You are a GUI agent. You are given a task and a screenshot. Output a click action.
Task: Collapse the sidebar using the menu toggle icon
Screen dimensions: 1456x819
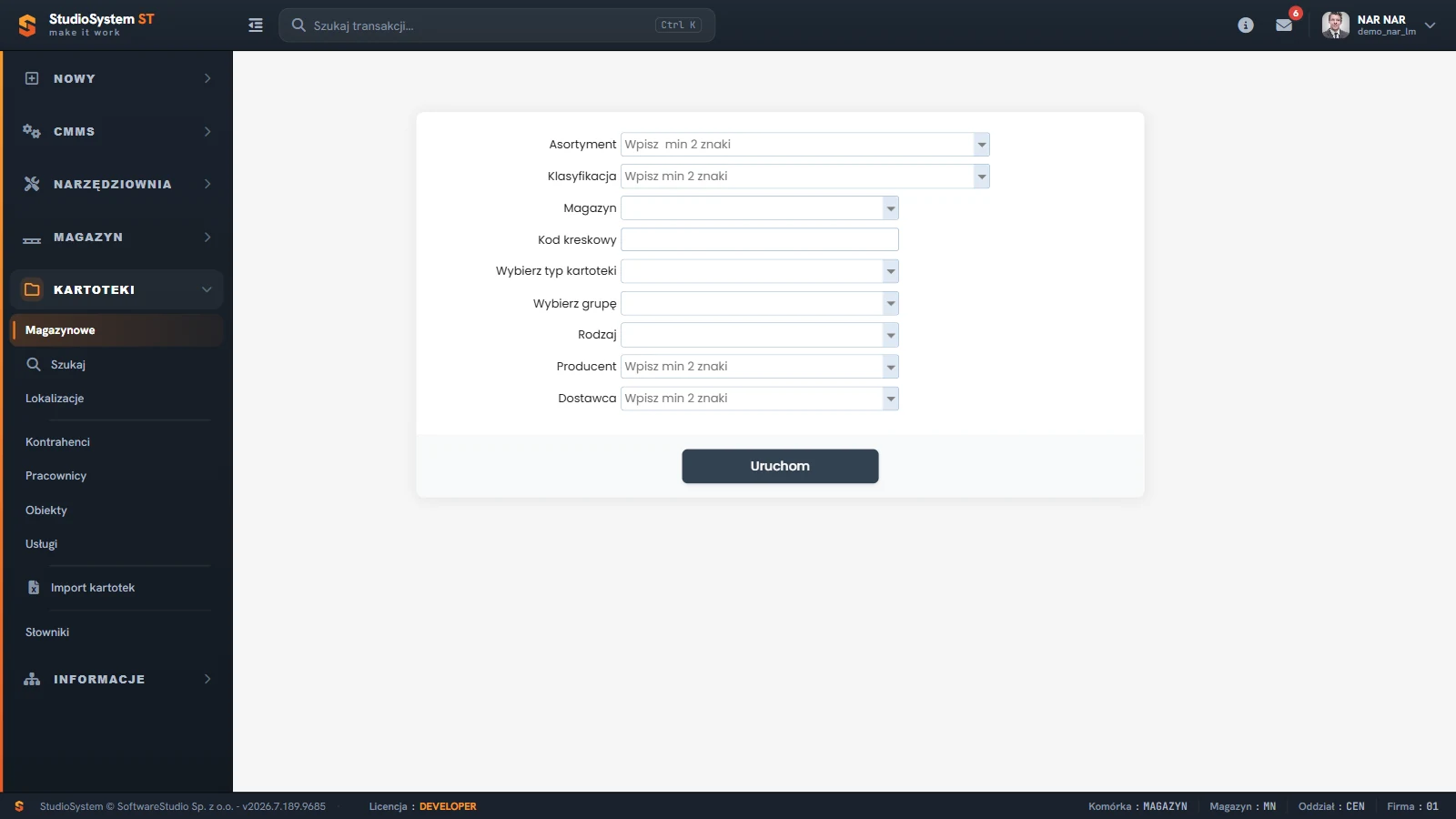pos(256,25)
